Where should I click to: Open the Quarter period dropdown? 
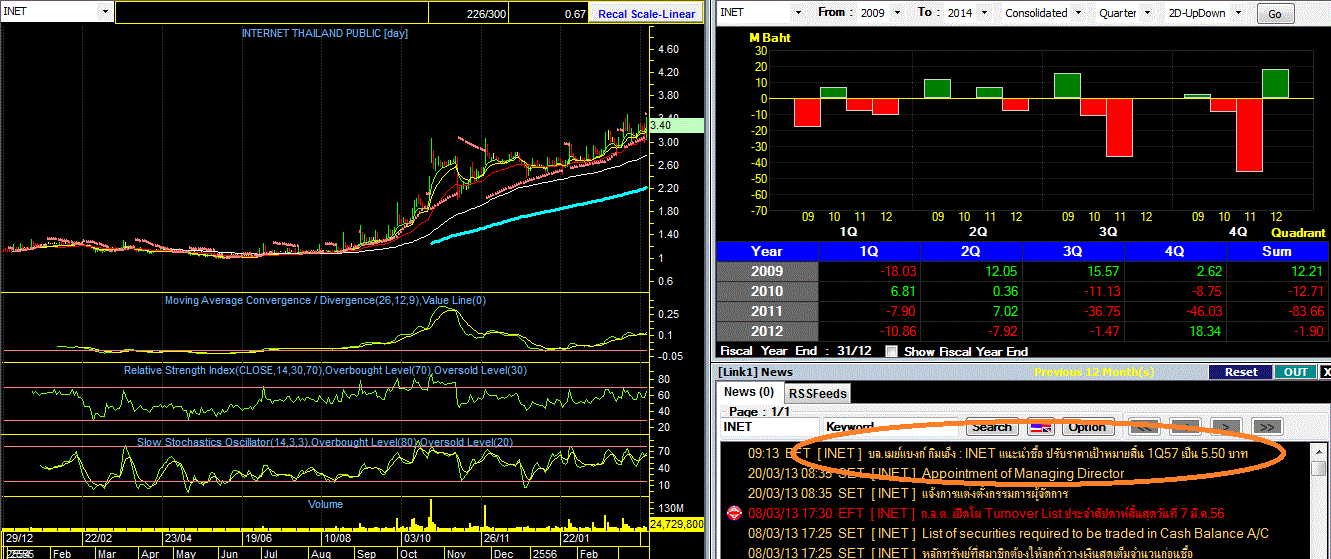[x=1148, y=13]
